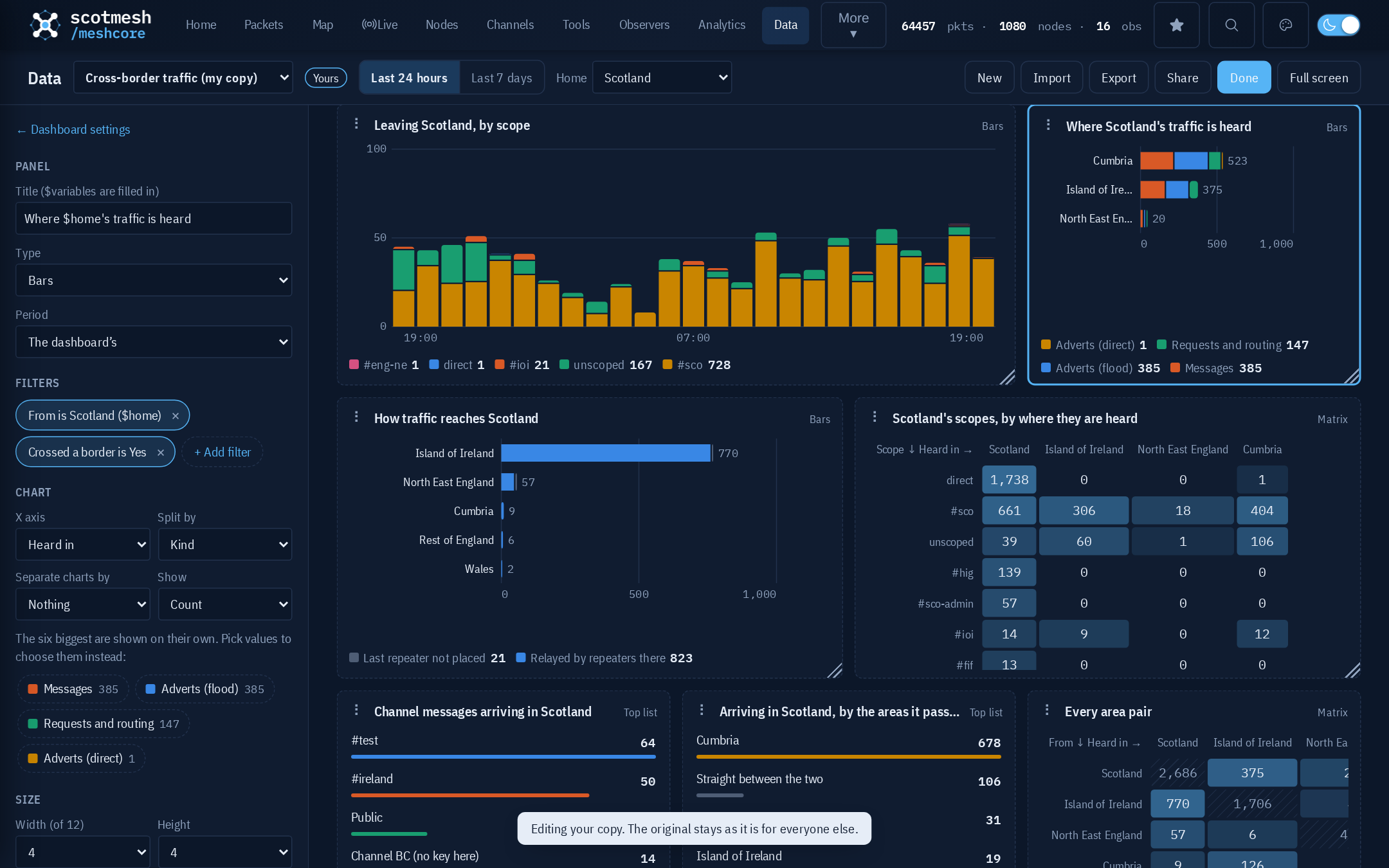This screenshot has width=1389, height=868.
Task: Open menu for How traffic reaches Scotland
Action: click(x=356, y=417)
